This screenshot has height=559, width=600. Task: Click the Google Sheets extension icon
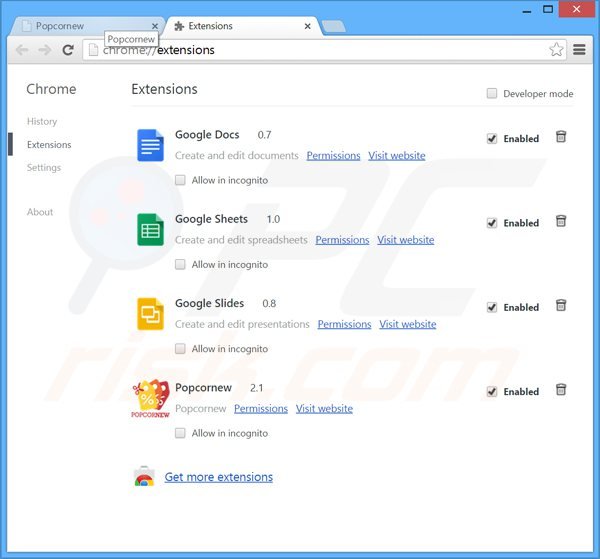click(x=150, y=230)
